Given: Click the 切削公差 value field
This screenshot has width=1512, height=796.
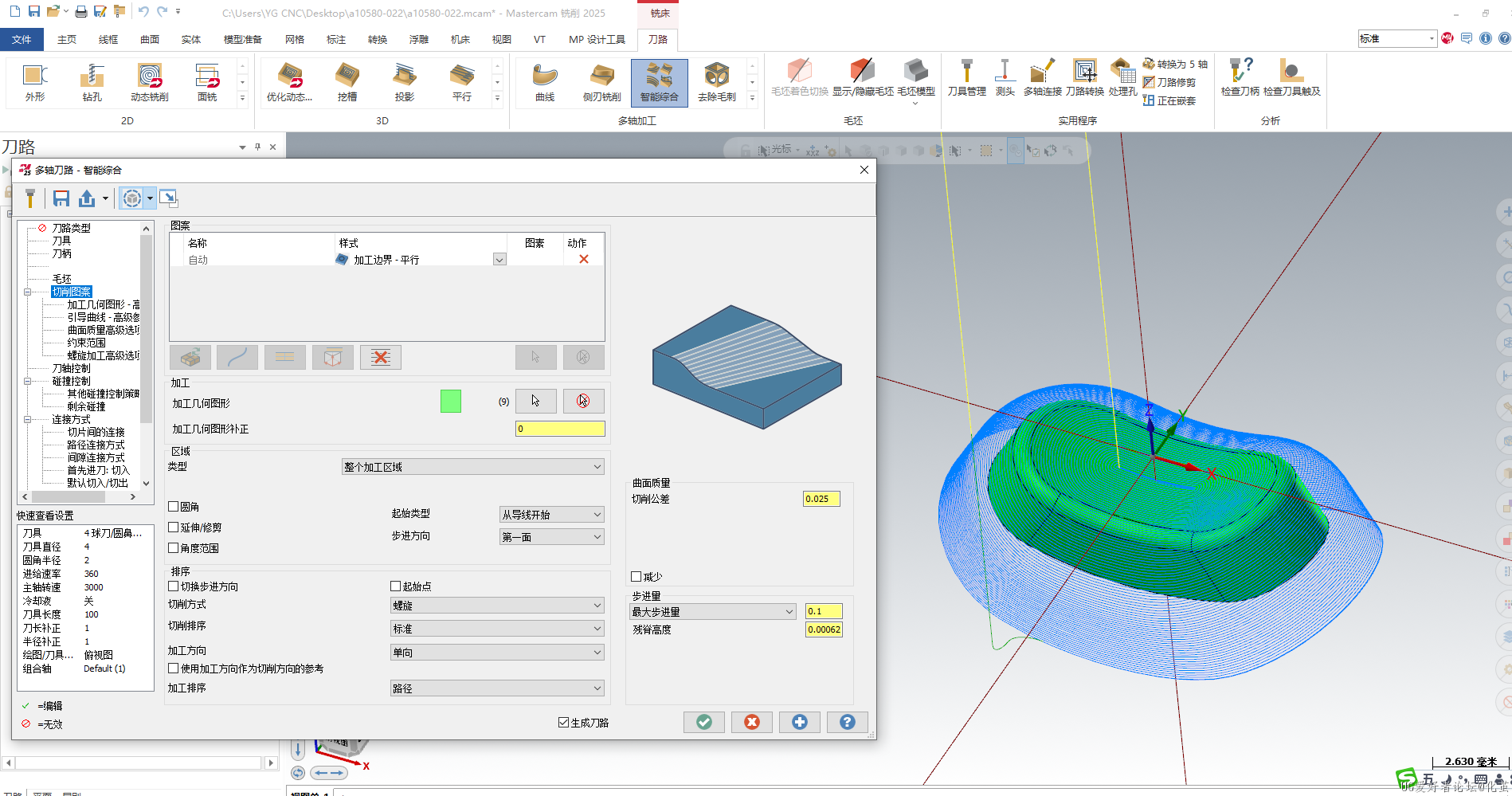Looking at the screenshot, I should point(821,499).
